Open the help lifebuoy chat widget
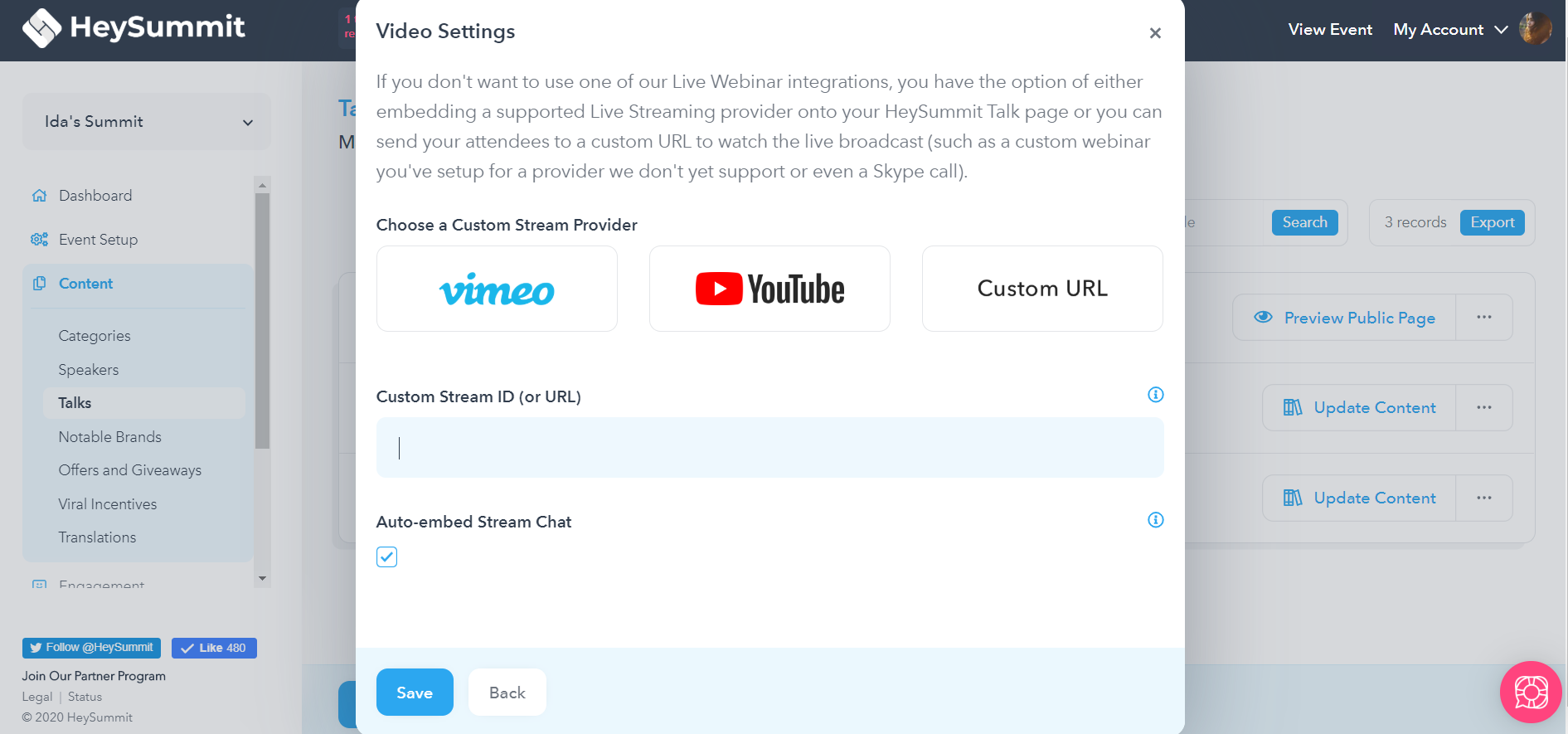Screen dimensions: 1568x734 click(x=1531, y=693)
